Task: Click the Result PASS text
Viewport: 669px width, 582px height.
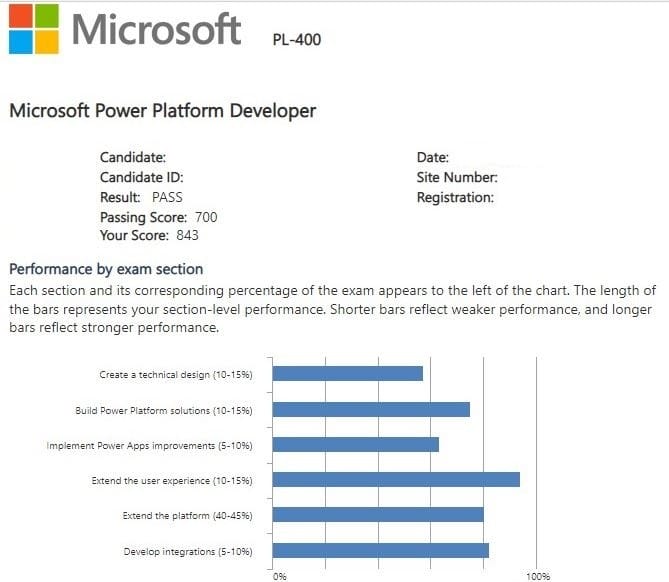Action: click(x=141, y=197)
